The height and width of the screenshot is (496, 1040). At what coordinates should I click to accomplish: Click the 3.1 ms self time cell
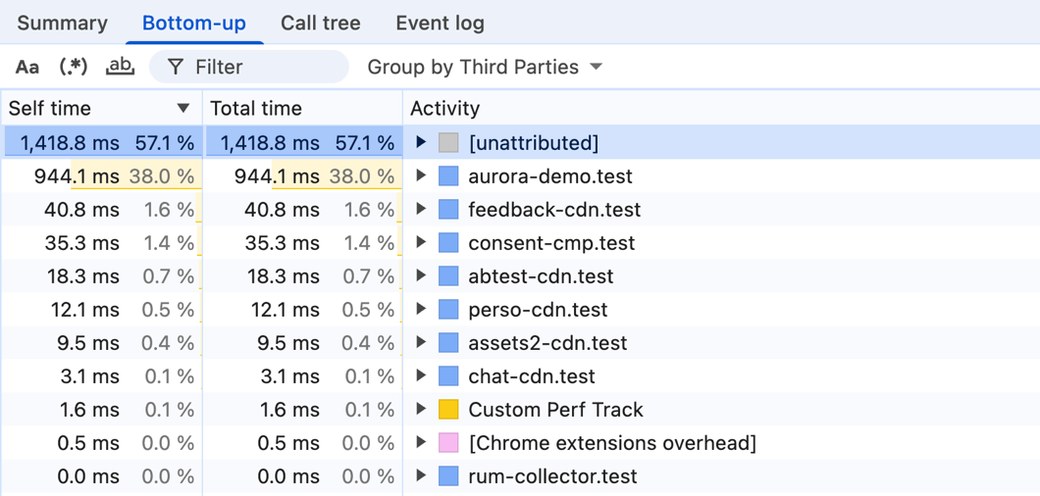(101, 376)
